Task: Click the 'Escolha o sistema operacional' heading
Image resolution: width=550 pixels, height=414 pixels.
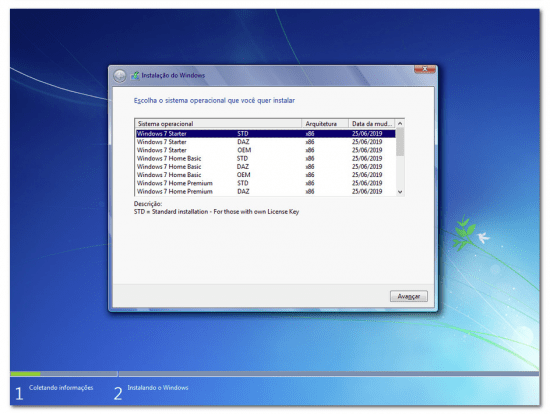Action: (214, 101)
